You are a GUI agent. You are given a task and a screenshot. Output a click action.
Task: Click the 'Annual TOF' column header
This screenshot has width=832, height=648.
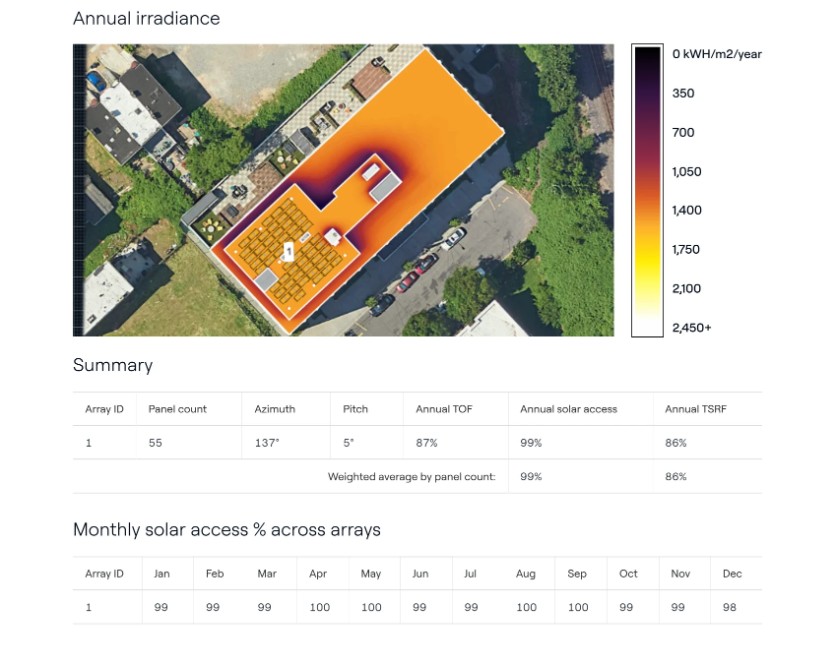[x=444, y=409]
